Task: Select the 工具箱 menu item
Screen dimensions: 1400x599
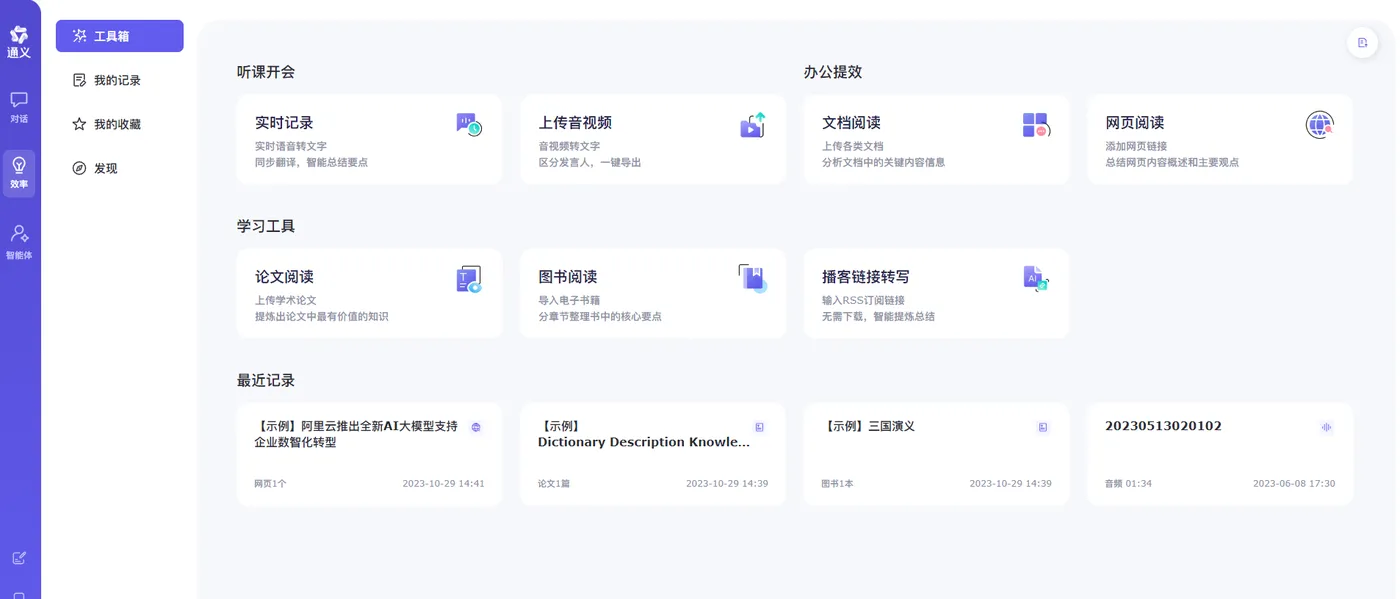Action: (120, 36)
